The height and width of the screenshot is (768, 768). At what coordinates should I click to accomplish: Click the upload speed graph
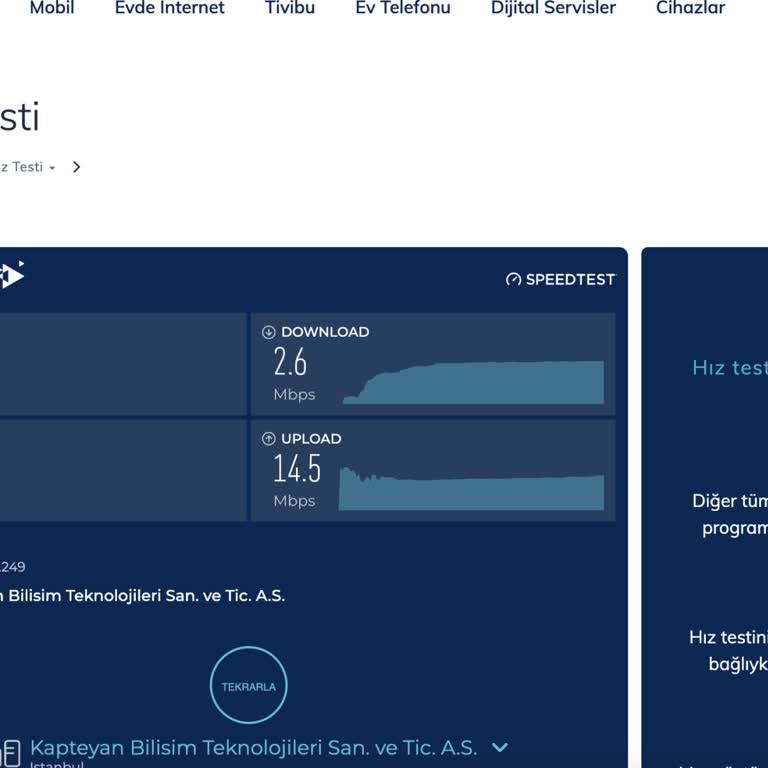(471, 490)
